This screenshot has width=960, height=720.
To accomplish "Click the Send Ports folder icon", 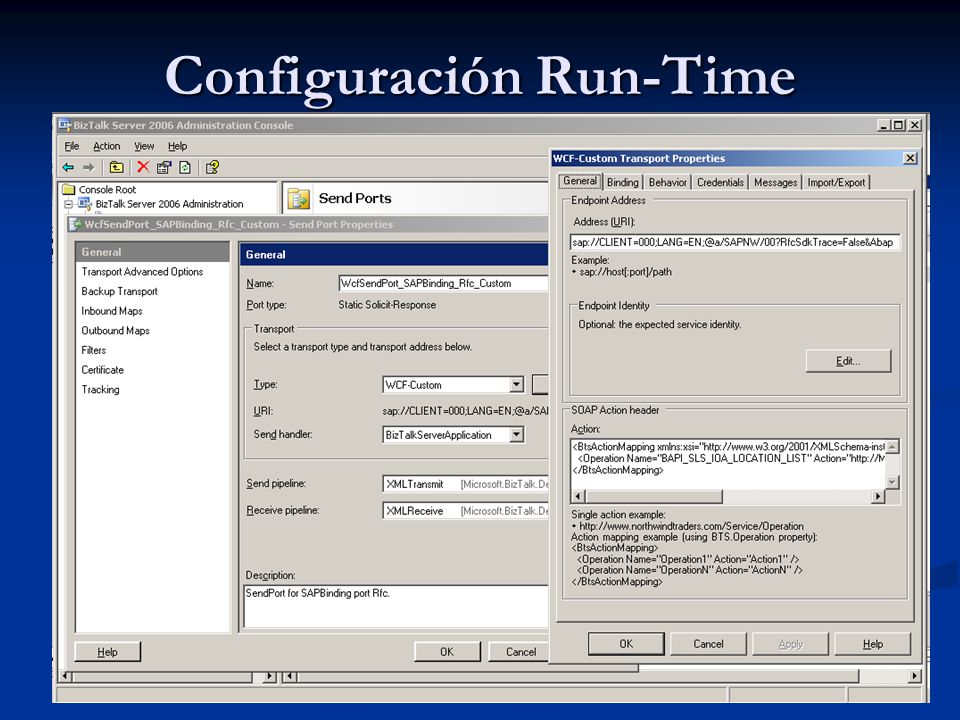I will coord(299,199).
